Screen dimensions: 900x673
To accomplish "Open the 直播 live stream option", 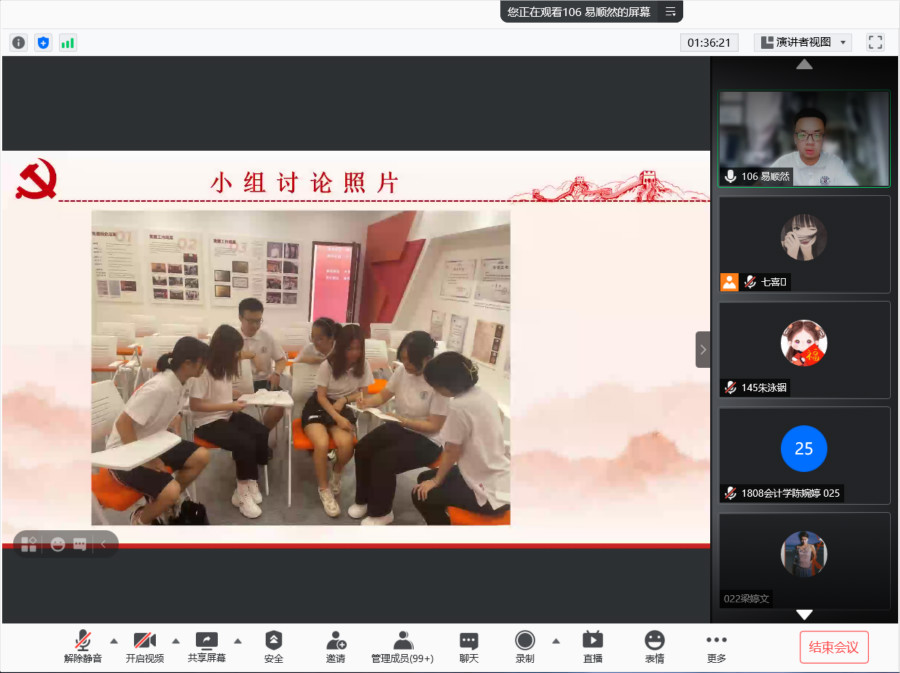I will tap(592, 645).
